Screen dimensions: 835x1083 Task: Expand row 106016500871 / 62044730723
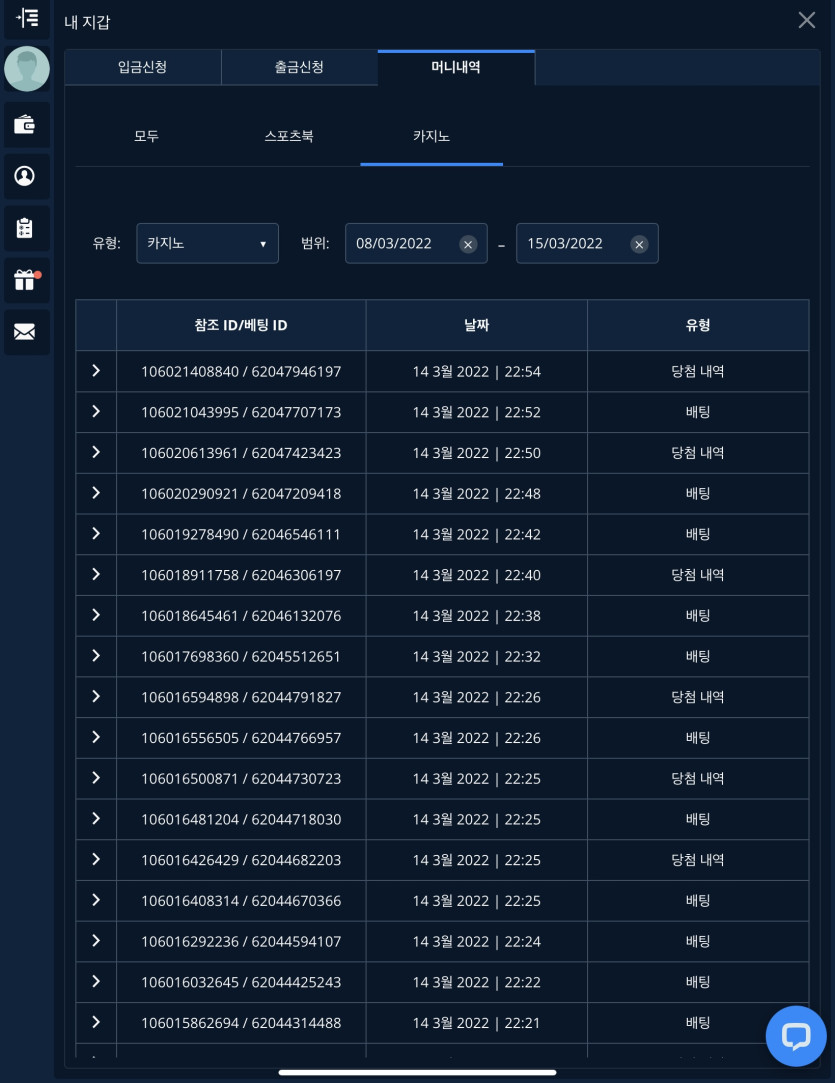96,778
